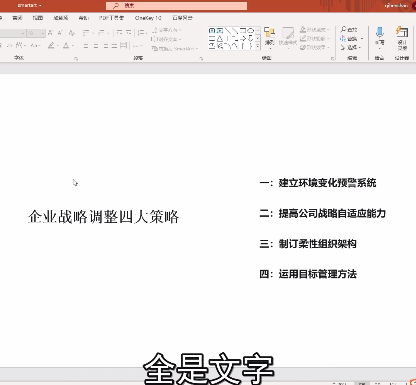The image size is (416, 385).
Task: Click the Dictate microphone icon
Action: pyautogui.click(x=379, y=32)
